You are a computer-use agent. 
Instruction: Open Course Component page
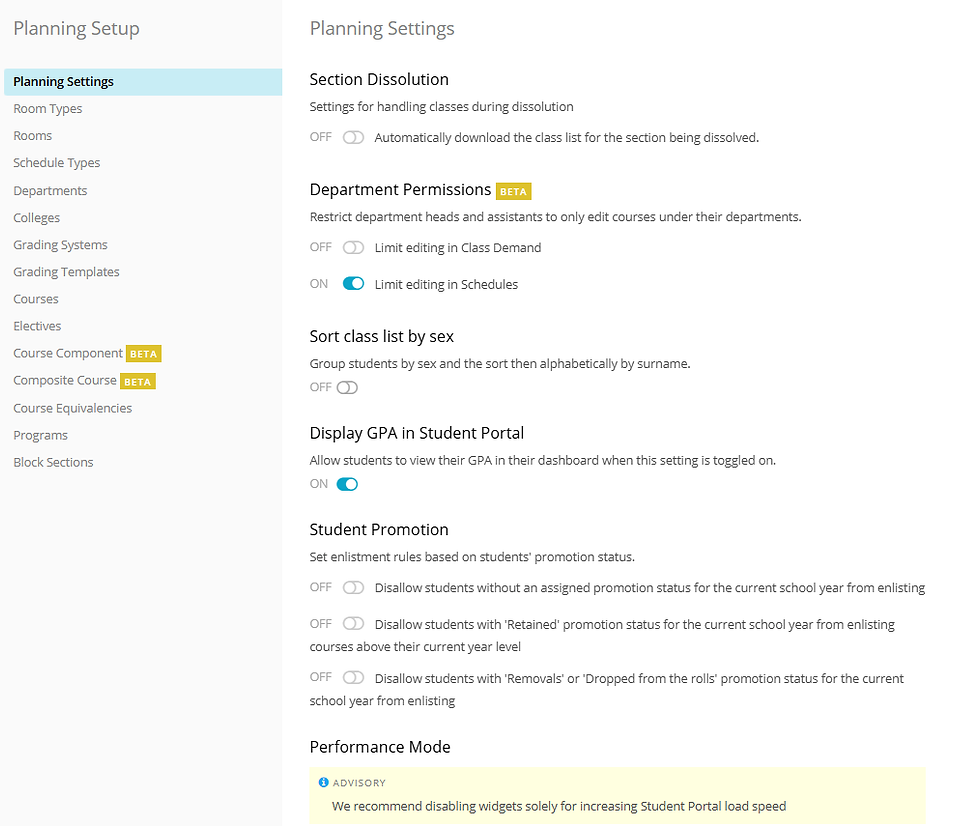(x=68, y=354)
